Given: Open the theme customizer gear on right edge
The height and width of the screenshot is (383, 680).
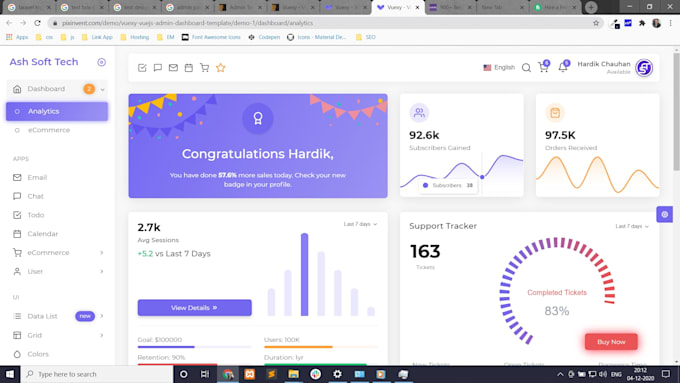Looking at the screenshot, I should pos(664,214).
